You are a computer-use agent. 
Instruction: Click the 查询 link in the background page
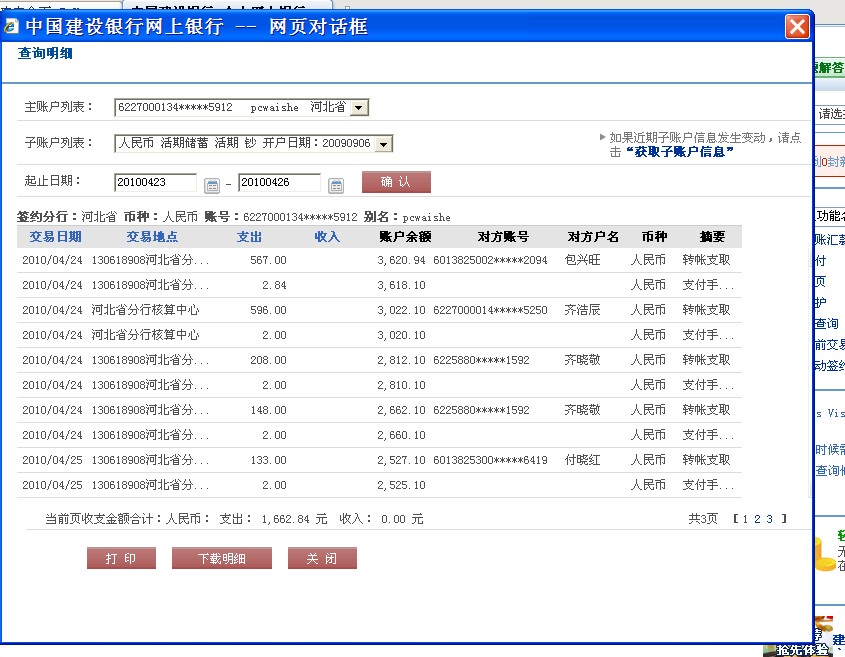pyautogui.click(x=827, y=323)
